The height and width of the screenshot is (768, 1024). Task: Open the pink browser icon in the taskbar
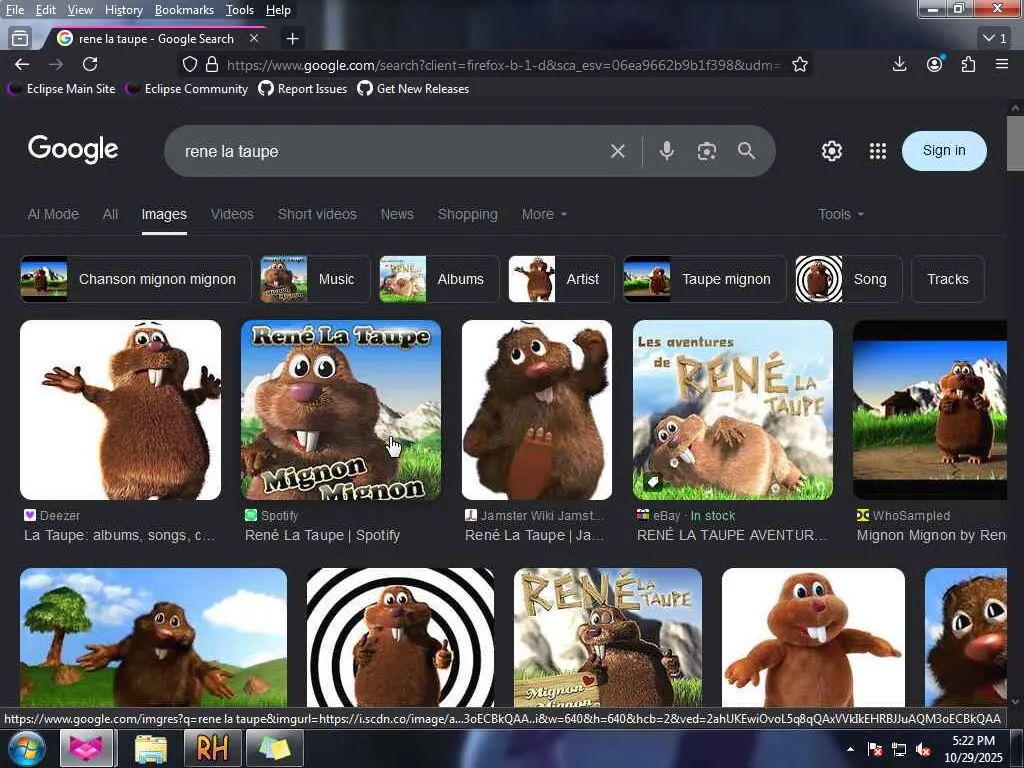(x=87, y=748)
